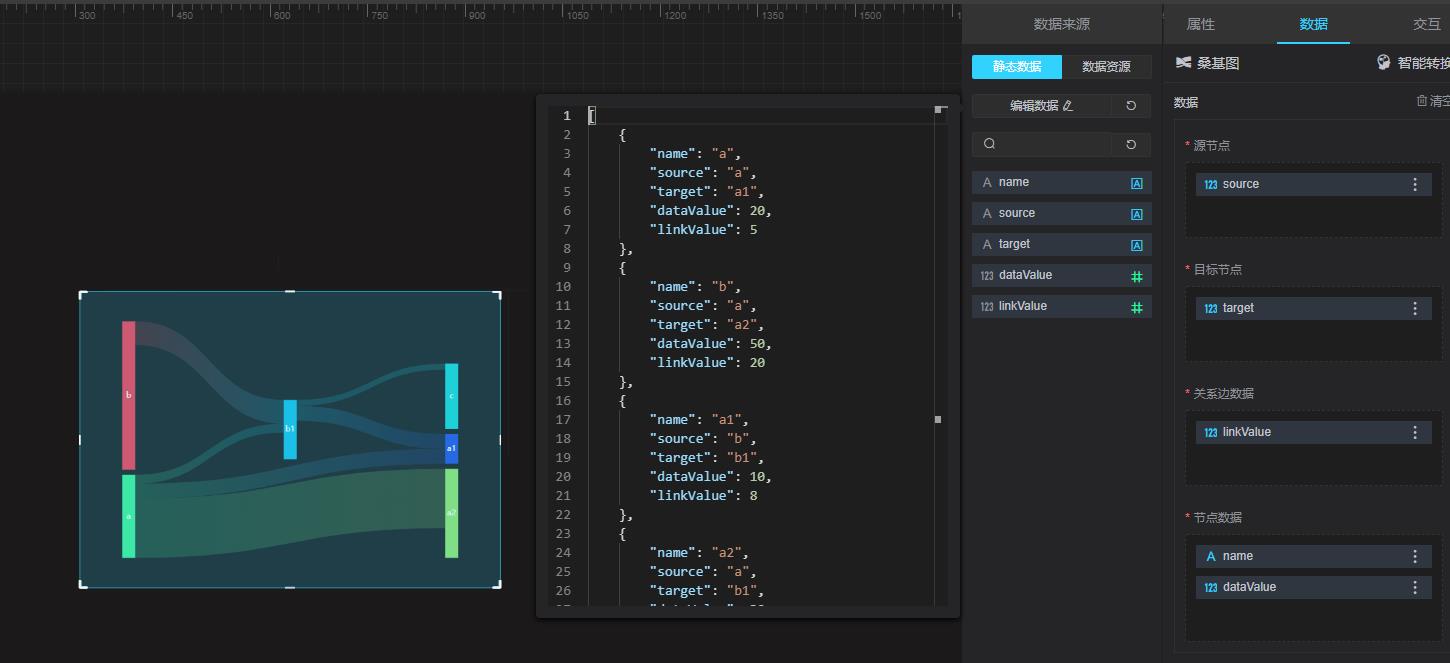
Task: Select the name field row
Action: tap(1061, 182)
